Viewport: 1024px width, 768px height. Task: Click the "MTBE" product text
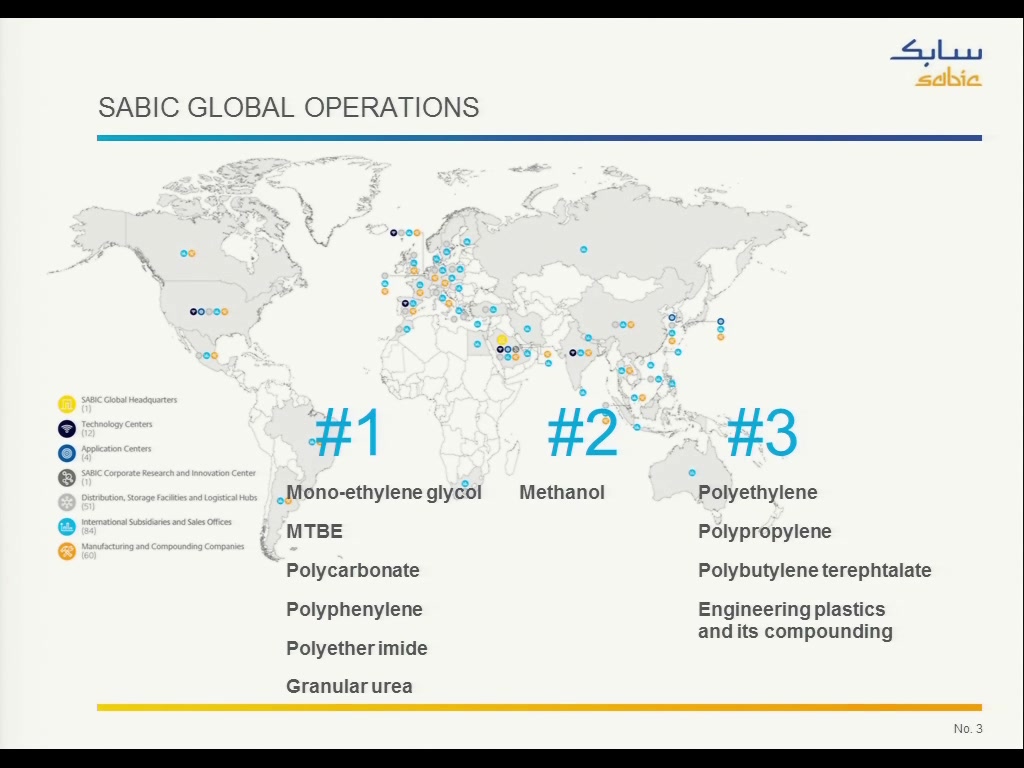click(x=314, y=532)
